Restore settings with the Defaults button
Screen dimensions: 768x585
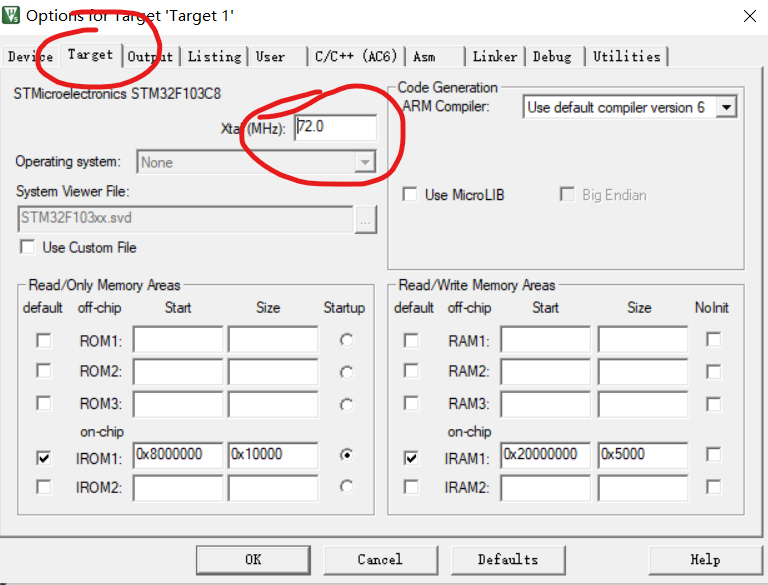tap(508, 560)
